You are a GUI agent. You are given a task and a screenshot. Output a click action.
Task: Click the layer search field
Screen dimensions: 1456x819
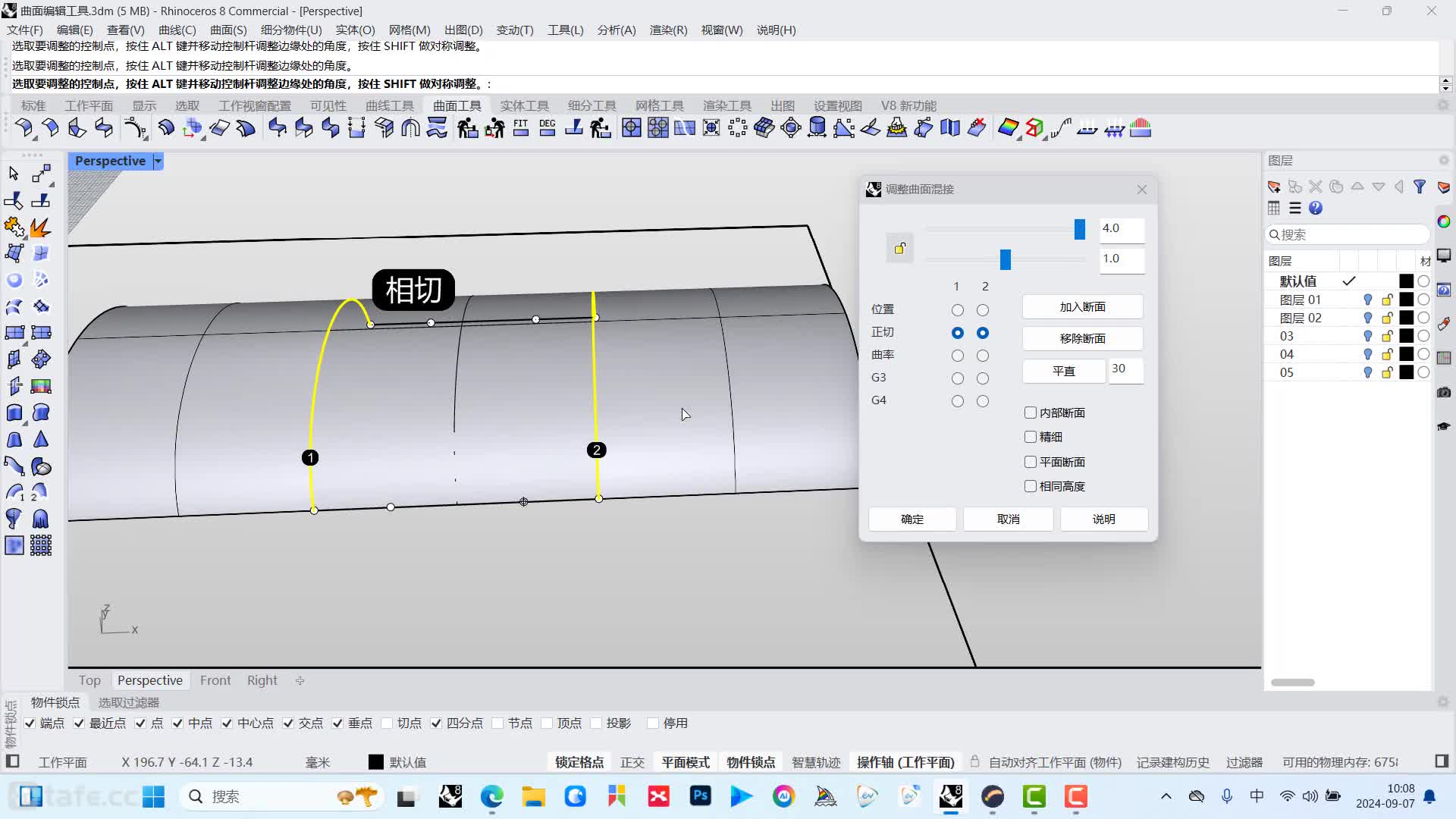(x=1348, y=234)
